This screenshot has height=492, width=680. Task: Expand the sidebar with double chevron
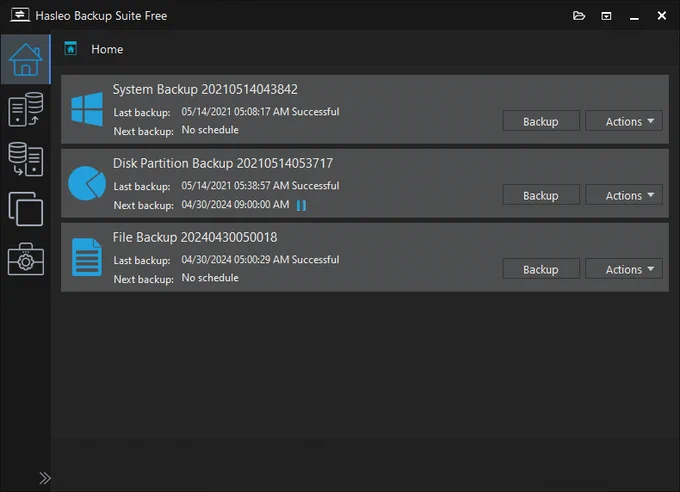45,478
